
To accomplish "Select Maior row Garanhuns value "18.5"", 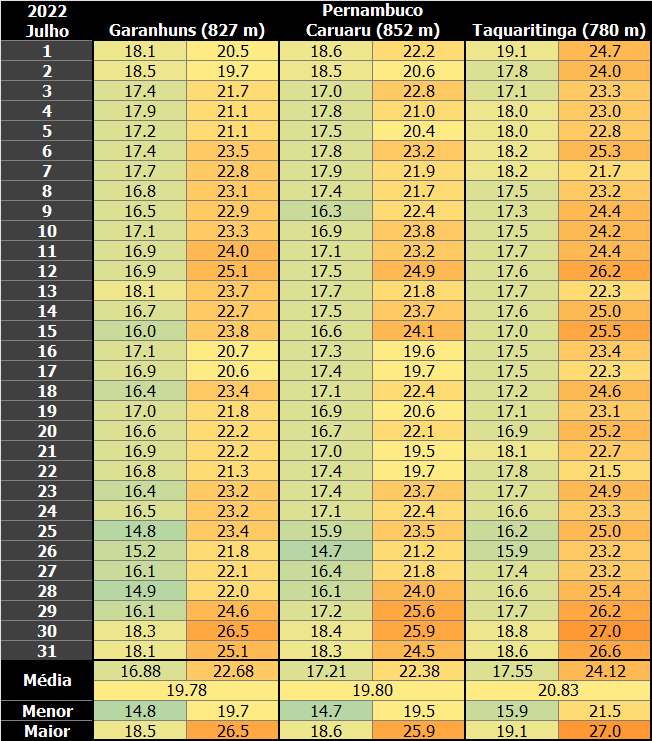I will pyautogui.click(x=140, y=731).
